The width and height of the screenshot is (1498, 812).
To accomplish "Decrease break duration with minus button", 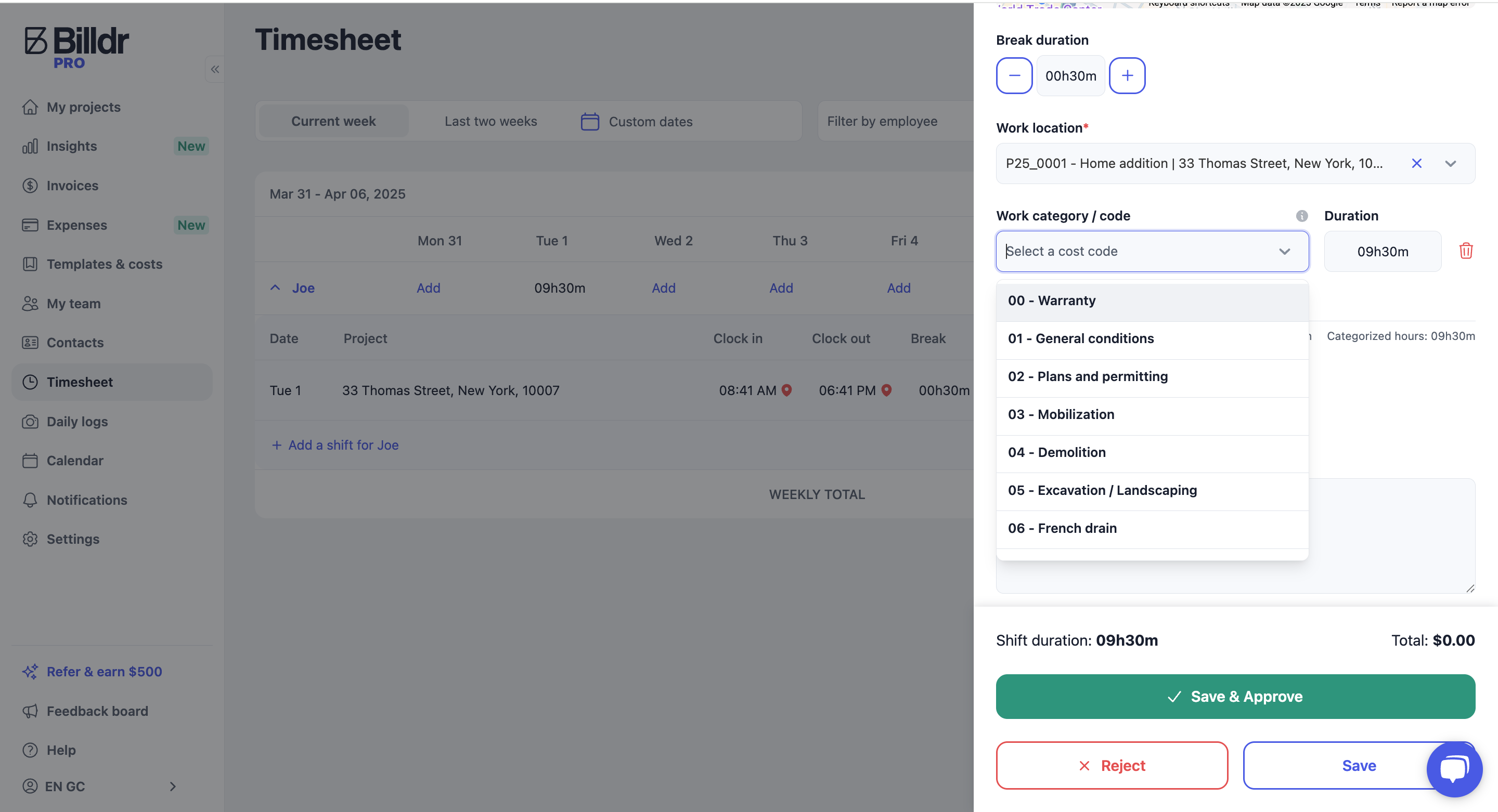I will click(x=1014, y=75).
